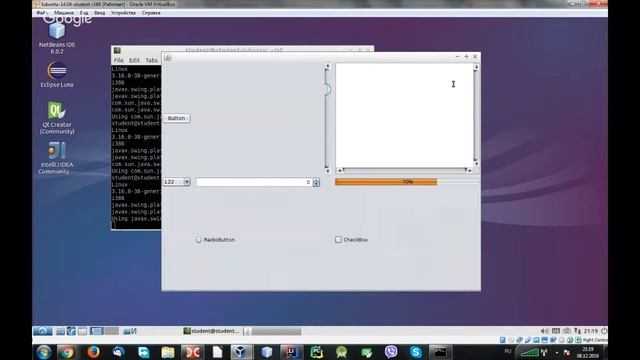Open Firefox from the Windows taskbar
640x360 pixels.
(93, 352)
